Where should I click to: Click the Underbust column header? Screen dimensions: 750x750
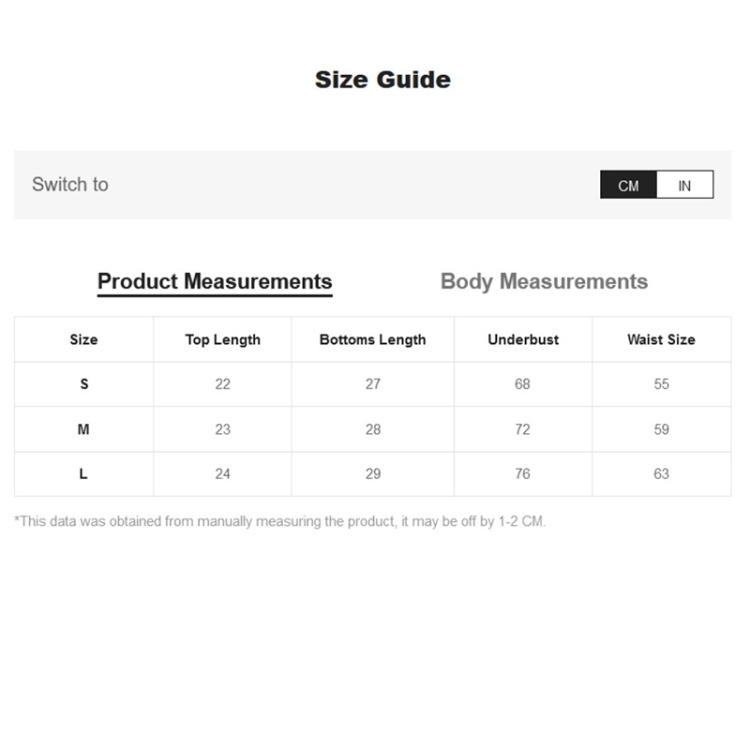[x=522, y=340]
